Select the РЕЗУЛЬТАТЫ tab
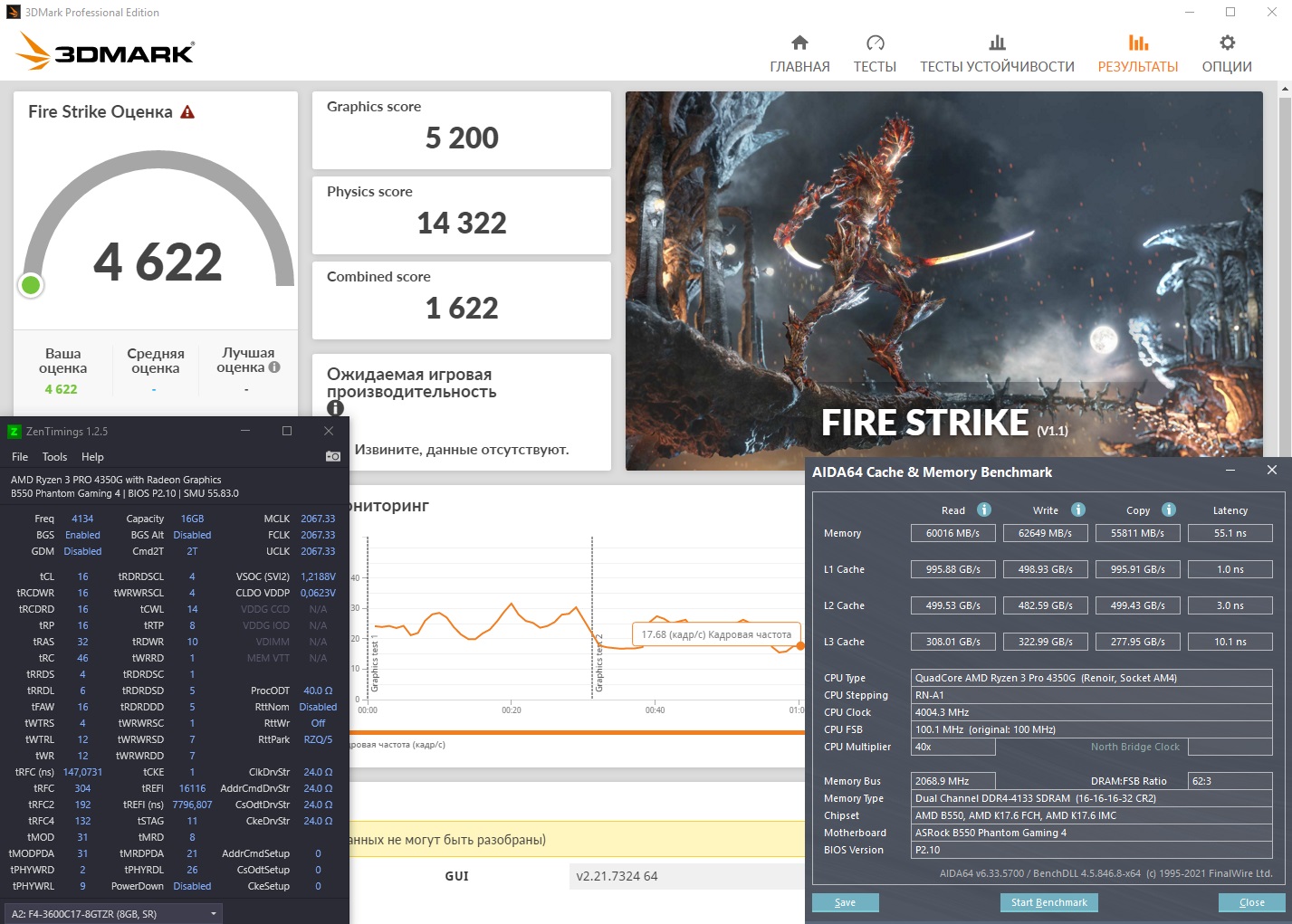 tap(1138, 54)
